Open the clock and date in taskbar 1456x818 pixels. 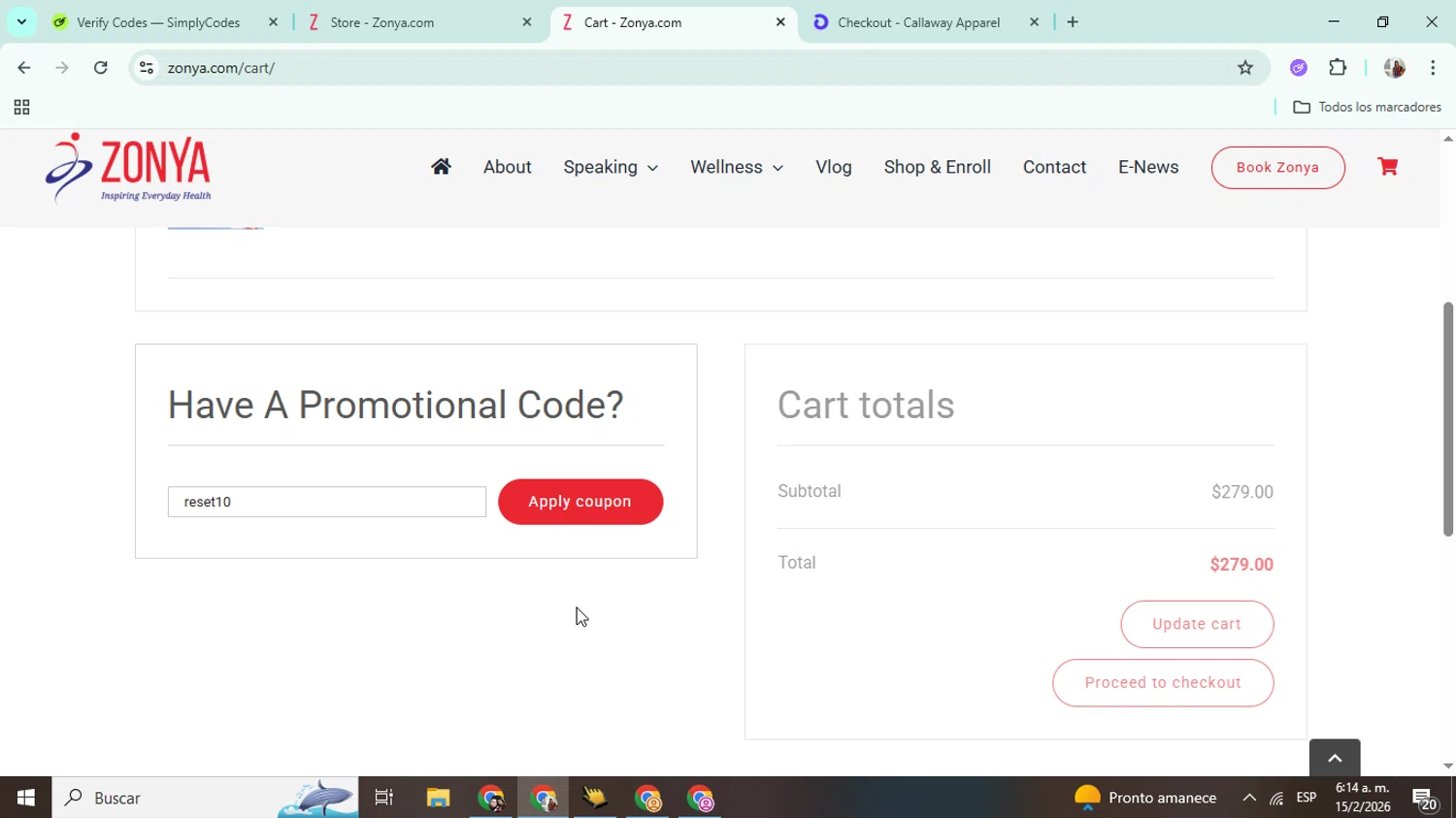pyautogui.click(x=1363, y=798)
